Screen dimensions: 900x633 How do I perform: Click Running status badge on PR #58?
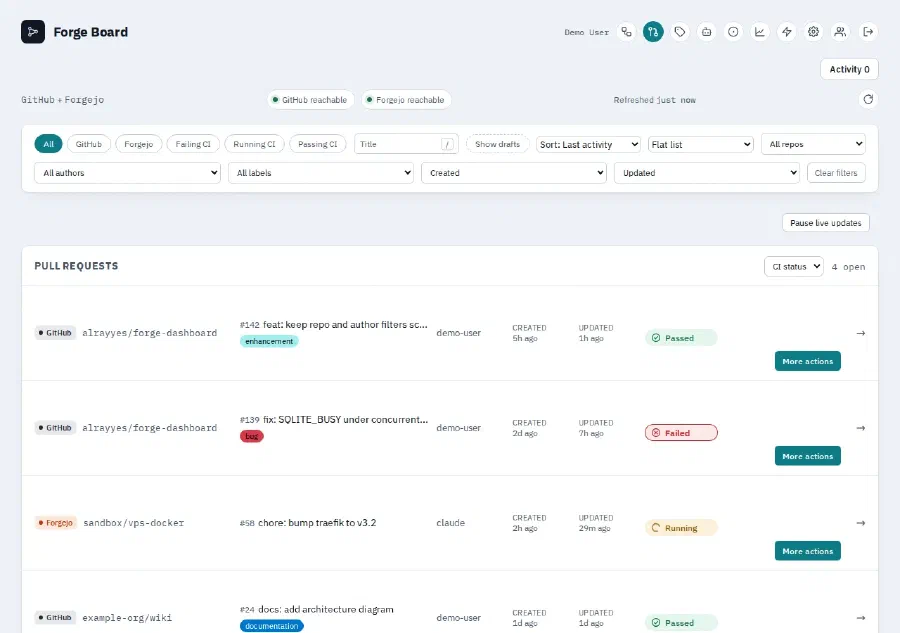(681, 528)
